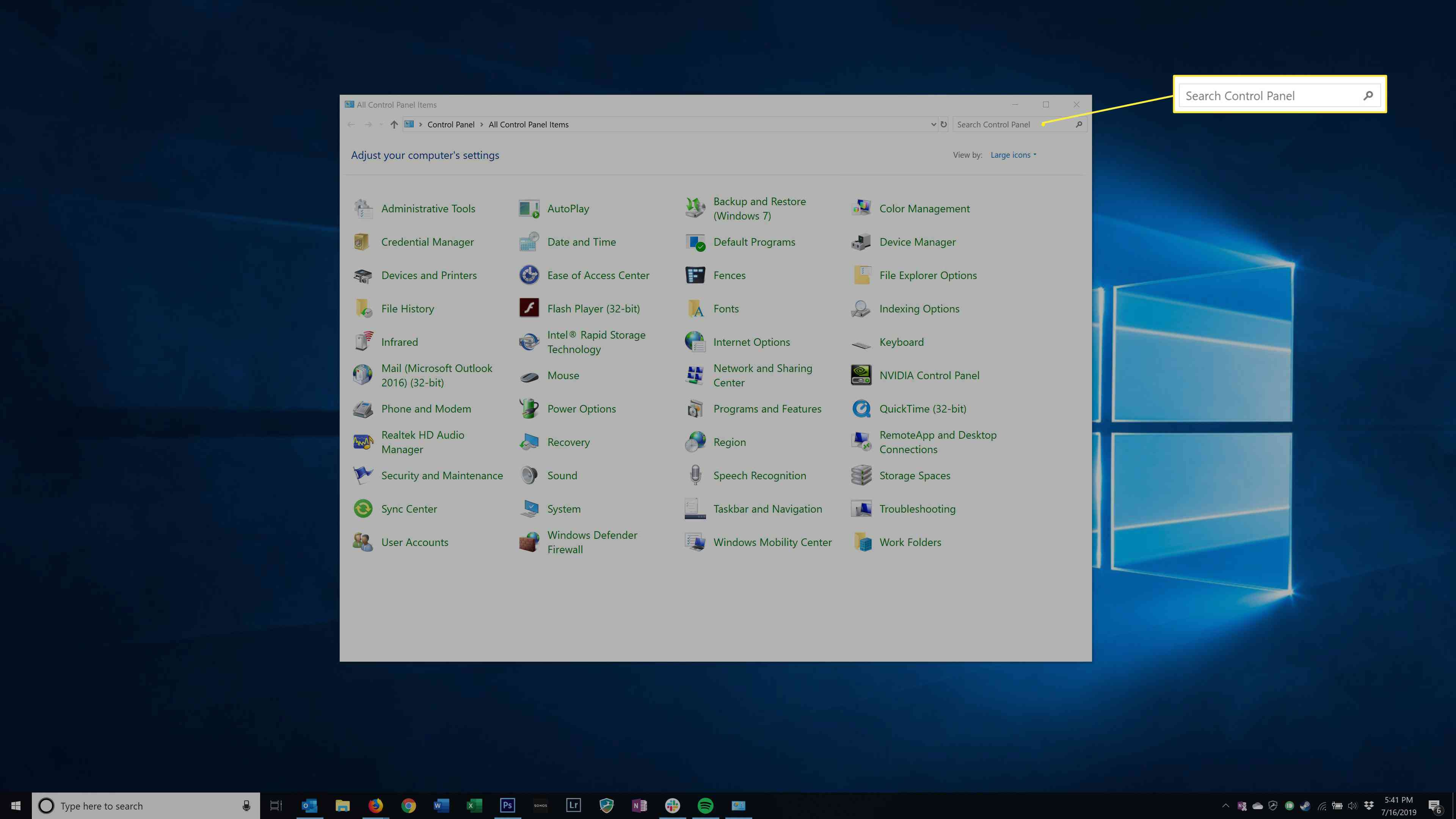Click the Phone and Modem link
This screenshot has width=1456, height=819.
tap(425, 409)
